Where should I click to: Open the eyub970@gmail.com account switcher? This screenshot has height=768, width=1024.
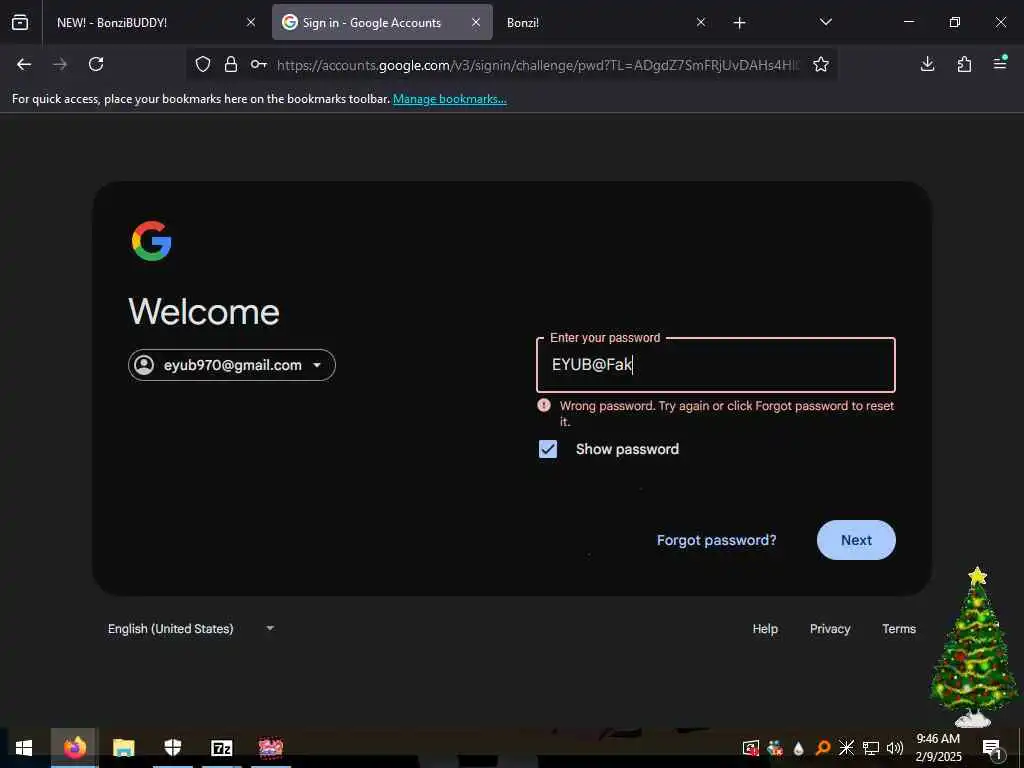click(x=232, y=365)
